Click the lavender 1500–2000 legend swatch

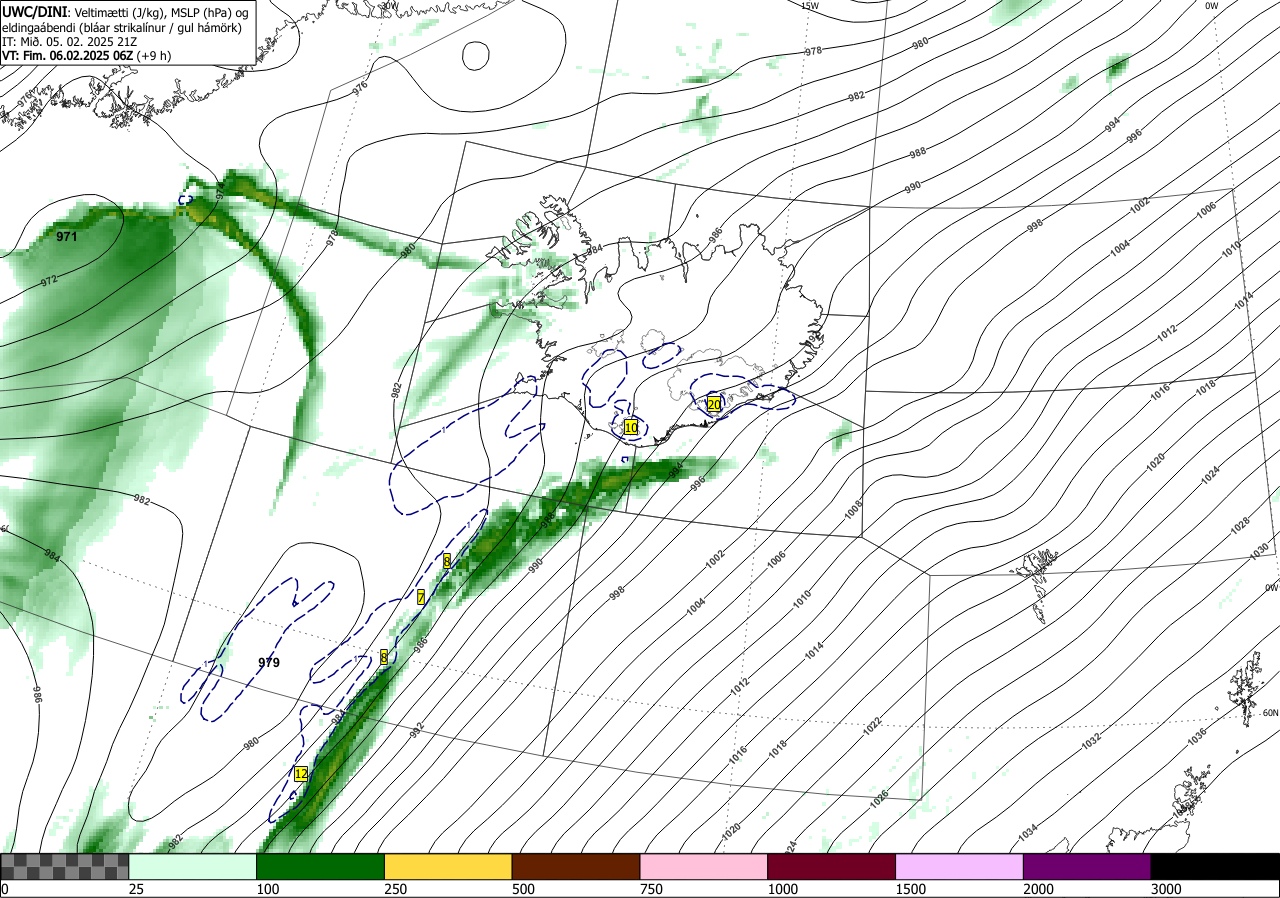coord(960,866)
